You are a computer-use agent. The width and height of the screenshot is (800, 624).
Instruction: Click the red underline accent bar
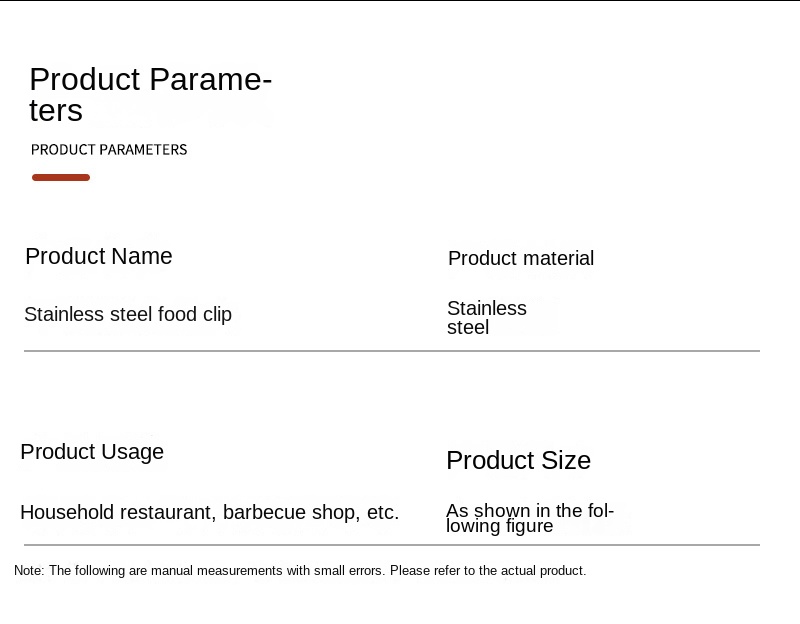pyautogui.click(x=61, y=178)
